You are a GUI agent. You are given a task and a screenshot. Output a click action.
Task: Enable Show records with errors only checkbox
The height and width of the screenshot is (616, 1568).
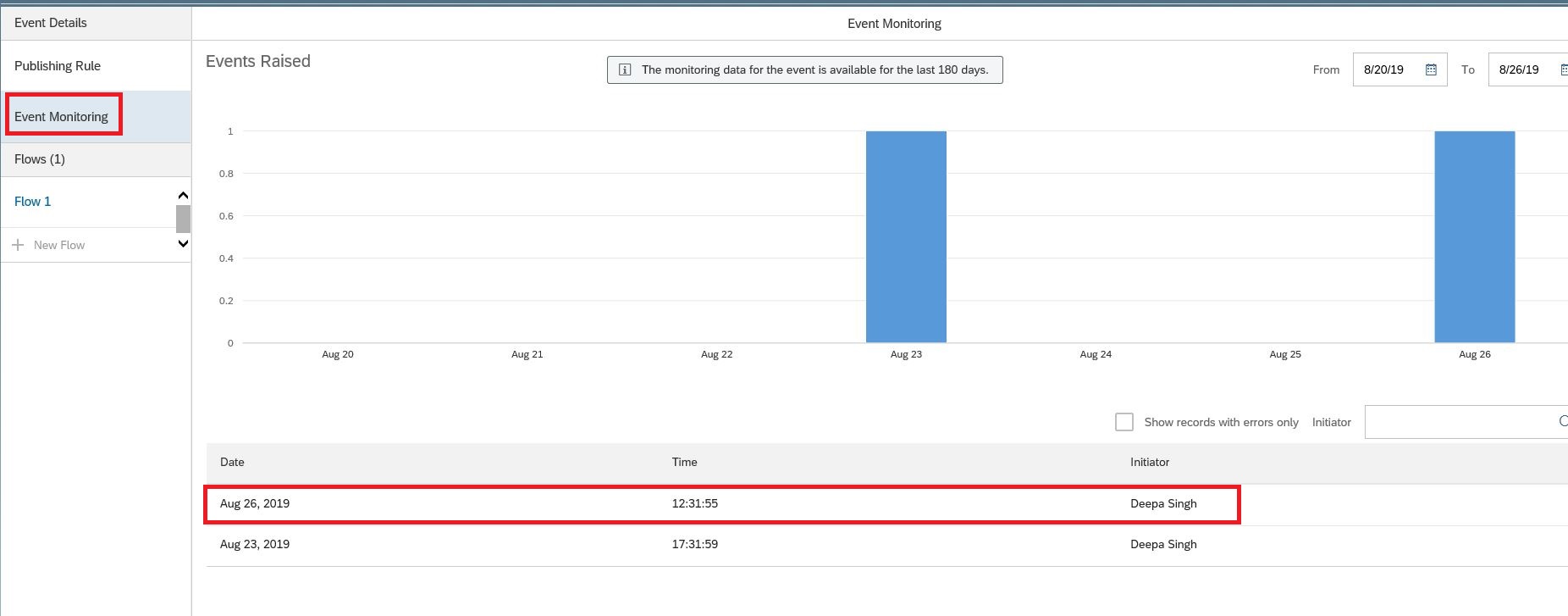tap(1124, 422)
